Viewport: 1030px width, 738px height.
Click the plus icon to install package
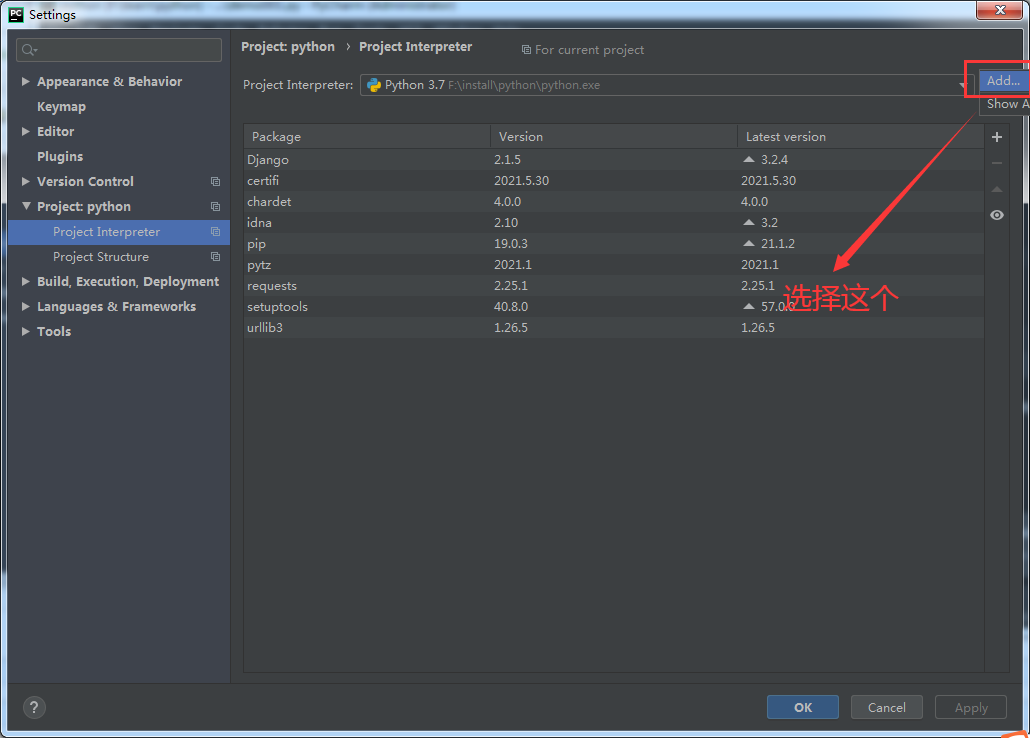[996, 137]
